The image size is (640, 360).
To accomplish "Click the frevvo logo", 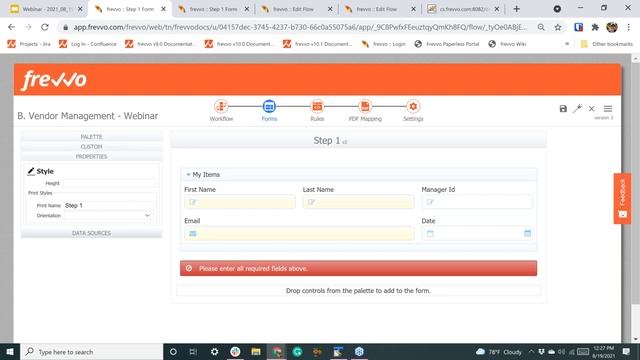I will coord(54,79).
